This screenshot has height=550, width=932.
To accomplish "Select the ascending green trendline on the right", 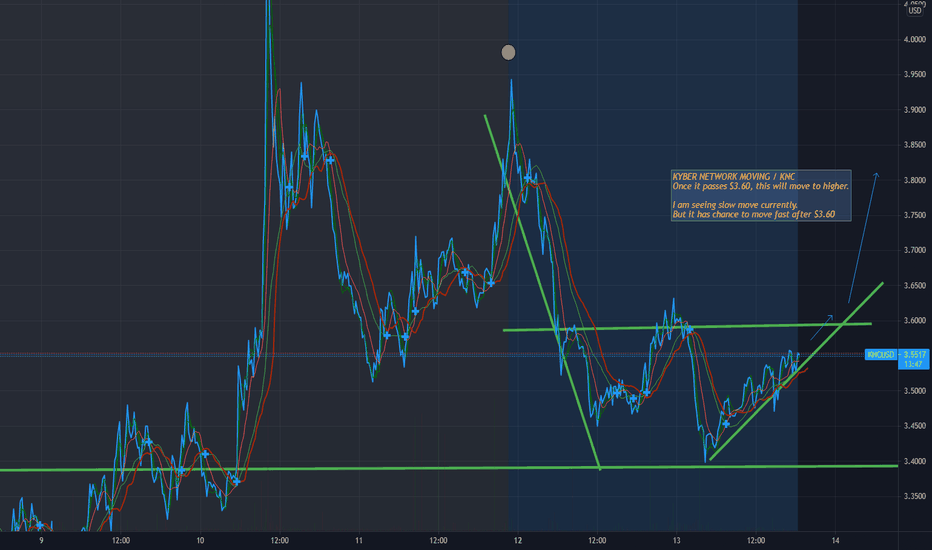I will [x=796, y=372].
